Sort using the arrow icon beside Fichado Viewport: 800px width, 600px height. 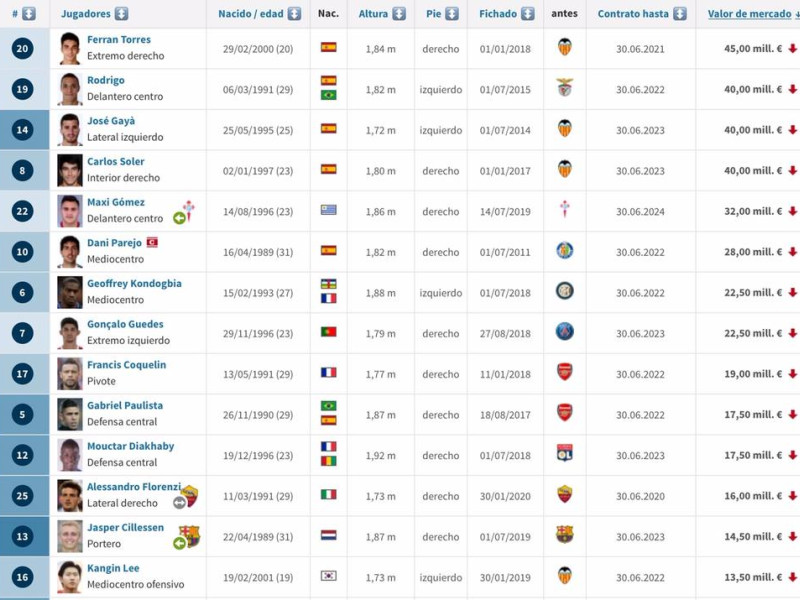pyautogui.click(x=526, y=14)
